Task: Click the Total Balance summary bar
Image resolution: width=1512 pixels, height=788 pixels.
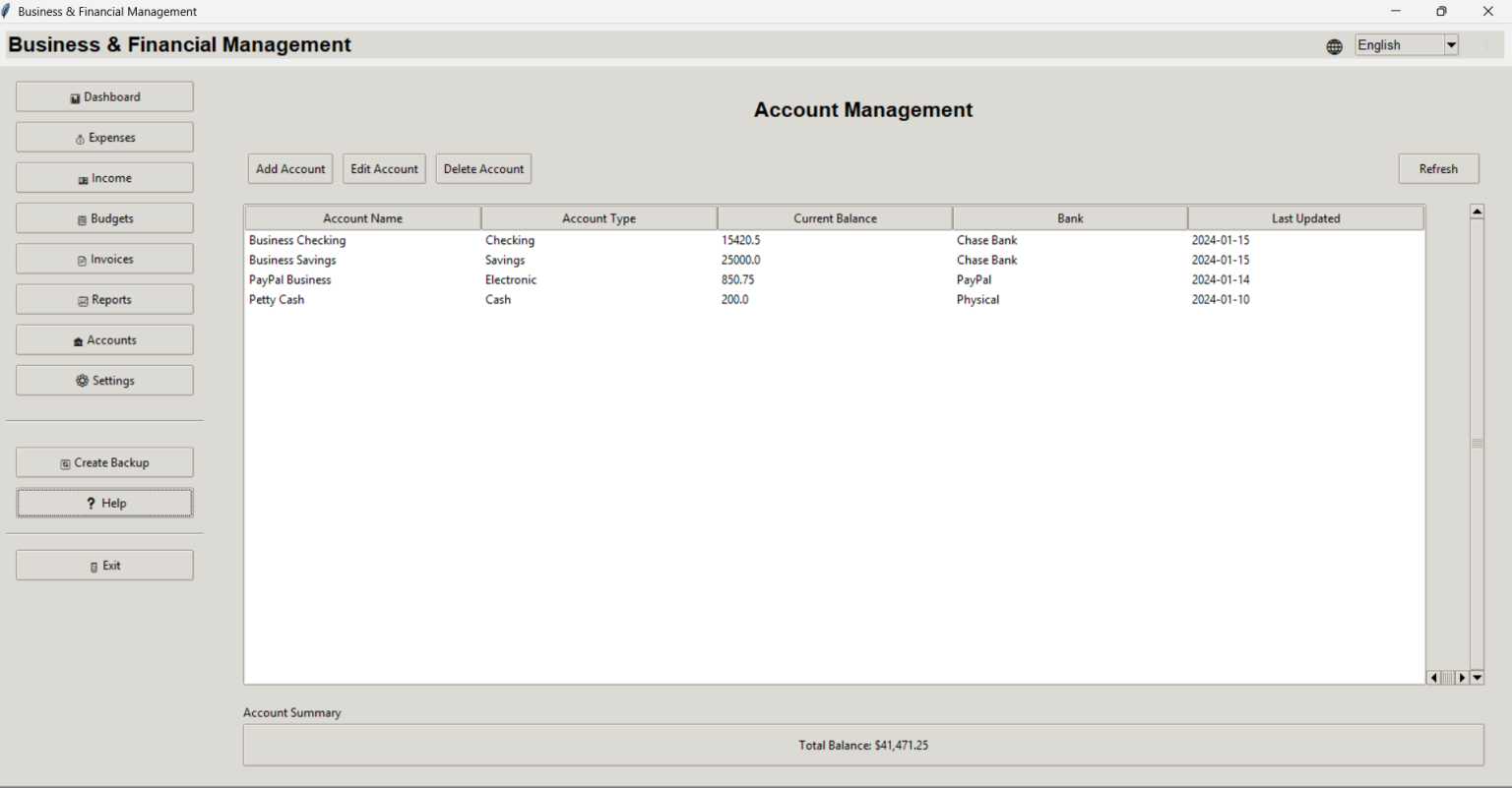Action: pos(863,745)
